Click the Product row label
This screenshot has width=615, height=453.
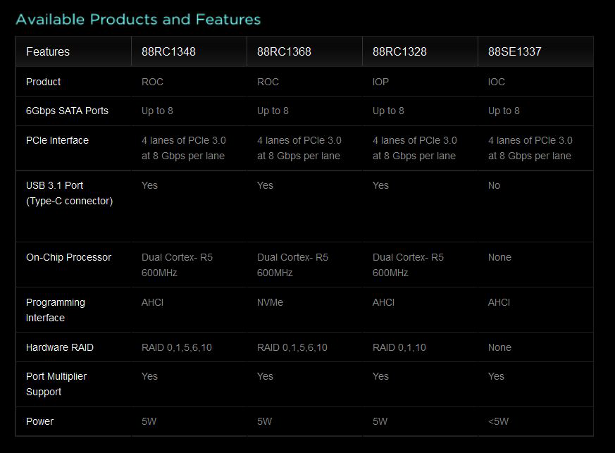tap(43, 82)
